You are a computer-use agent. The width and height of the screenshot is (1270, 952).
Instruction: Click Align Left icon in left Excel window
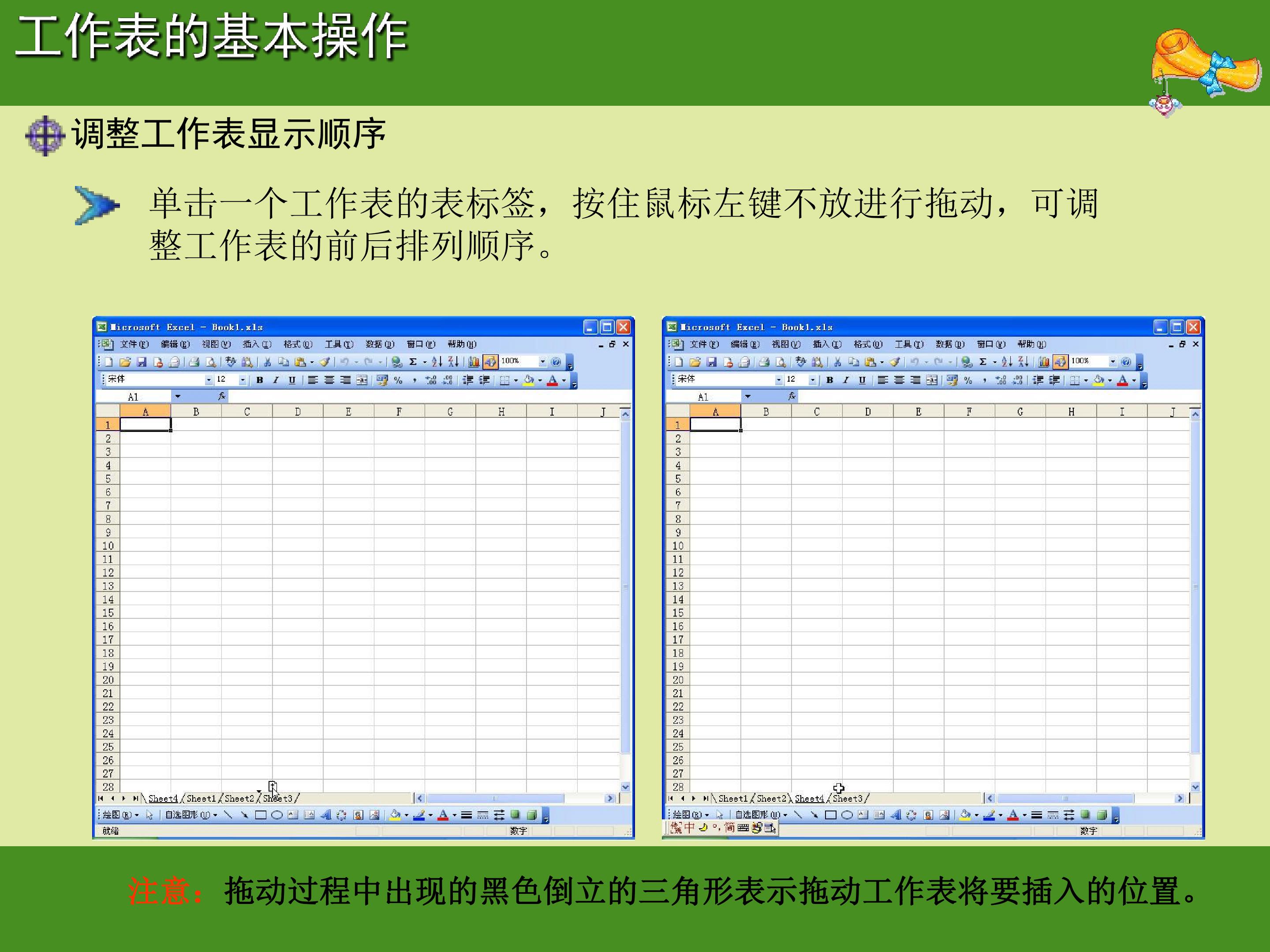pos(313,380)
